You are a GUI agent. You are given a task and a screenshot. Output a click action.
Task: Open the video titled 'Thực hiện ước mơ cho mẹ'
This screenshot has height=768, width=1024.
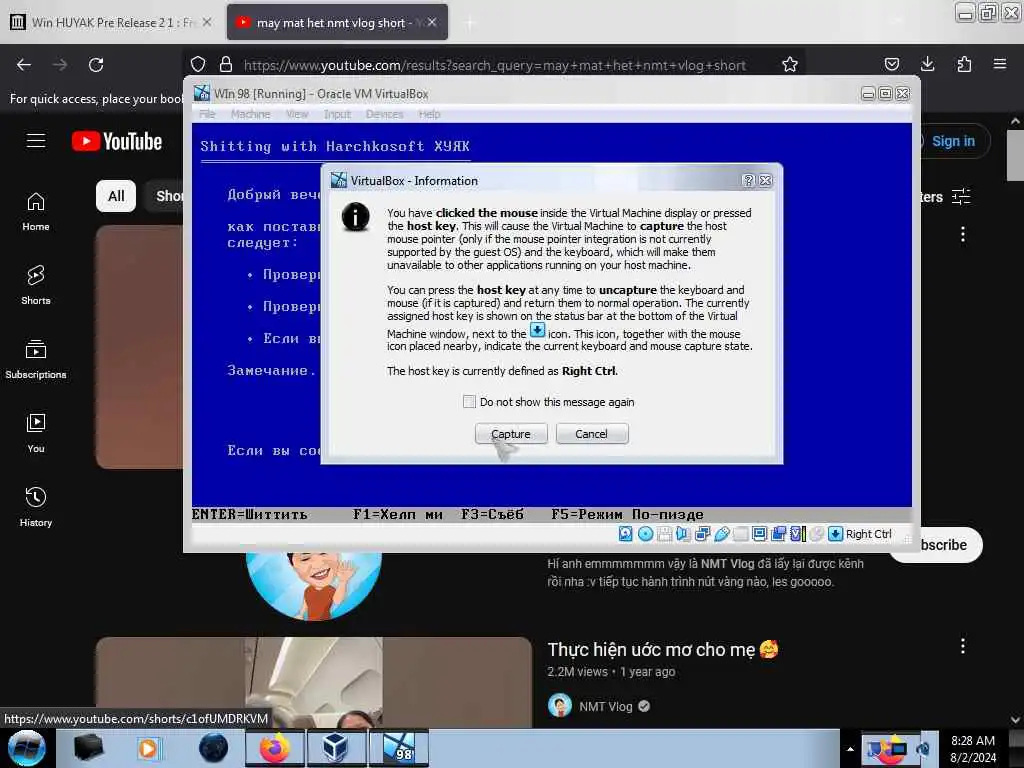pos(663,650)
